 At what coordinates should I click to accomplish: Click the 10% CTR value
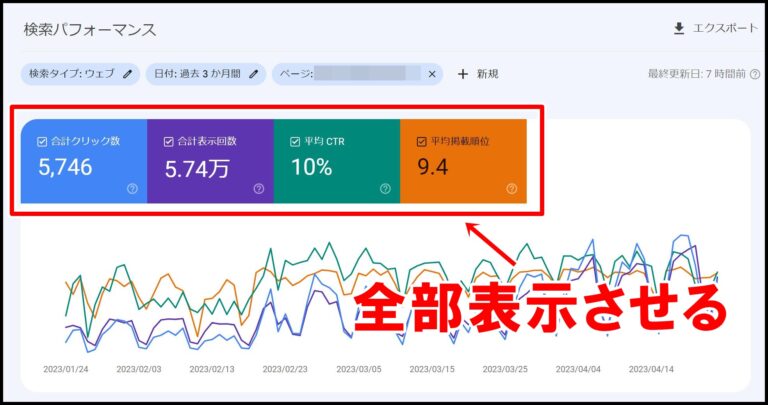click(x=312, y=167)
